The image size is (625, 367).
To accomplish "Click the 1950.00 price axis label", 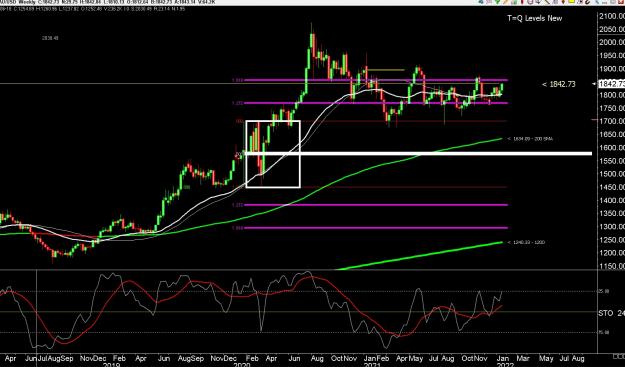I will tap(612, 56).
